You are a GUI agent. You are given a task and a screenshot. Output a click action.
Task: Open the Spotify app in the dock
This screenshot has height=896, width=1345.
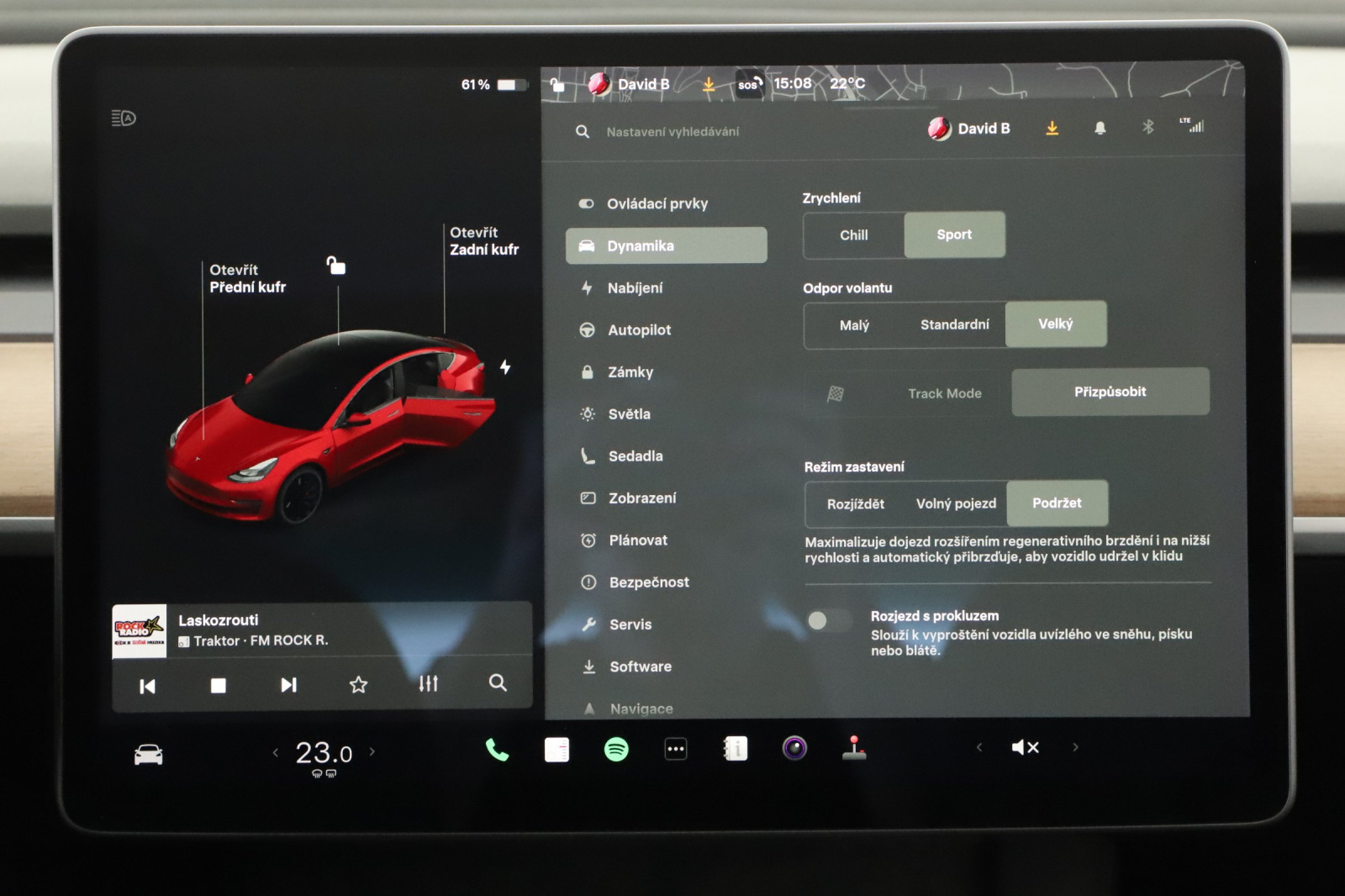click(x=616, y=748)
